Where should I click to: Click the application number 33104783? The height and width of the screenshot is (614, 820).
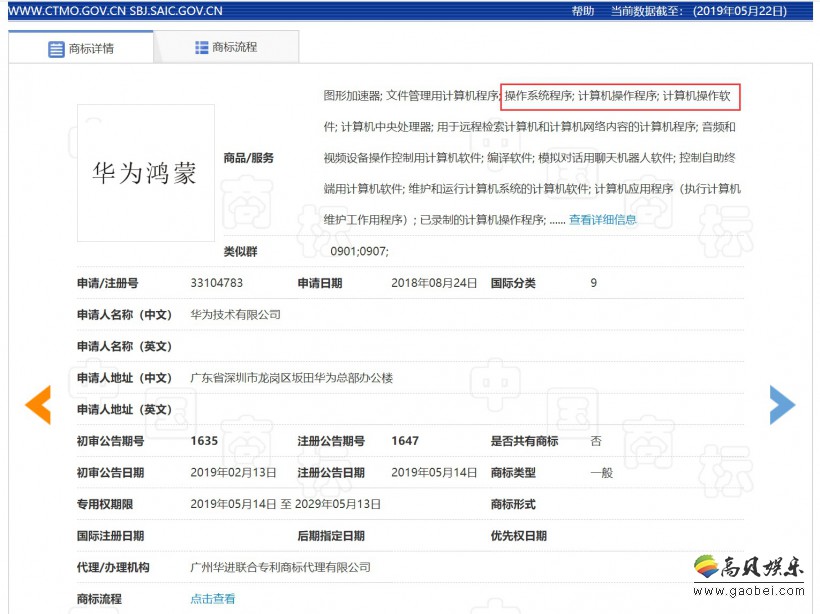tap(217, 283)
